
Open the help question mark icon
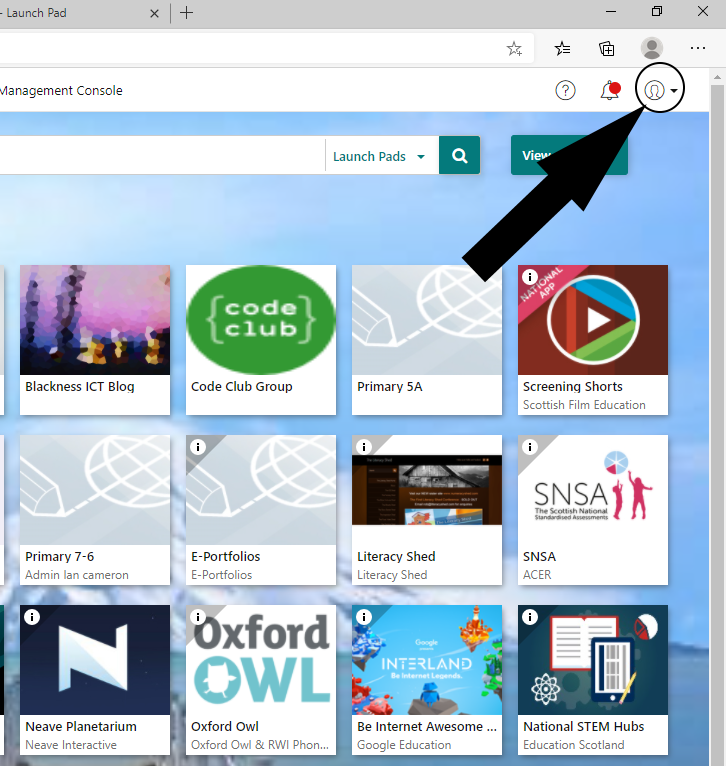pyautogui.click(x=565, y=90)
